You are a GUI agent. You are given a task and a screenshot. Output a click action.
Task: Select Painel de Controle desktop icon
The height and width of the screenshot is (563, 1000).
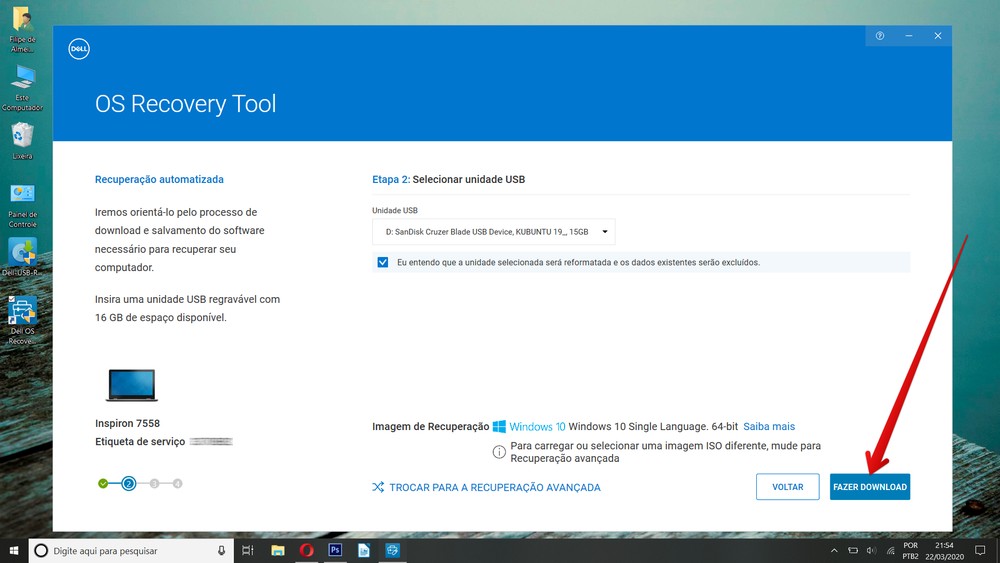(x=22, y=205)
